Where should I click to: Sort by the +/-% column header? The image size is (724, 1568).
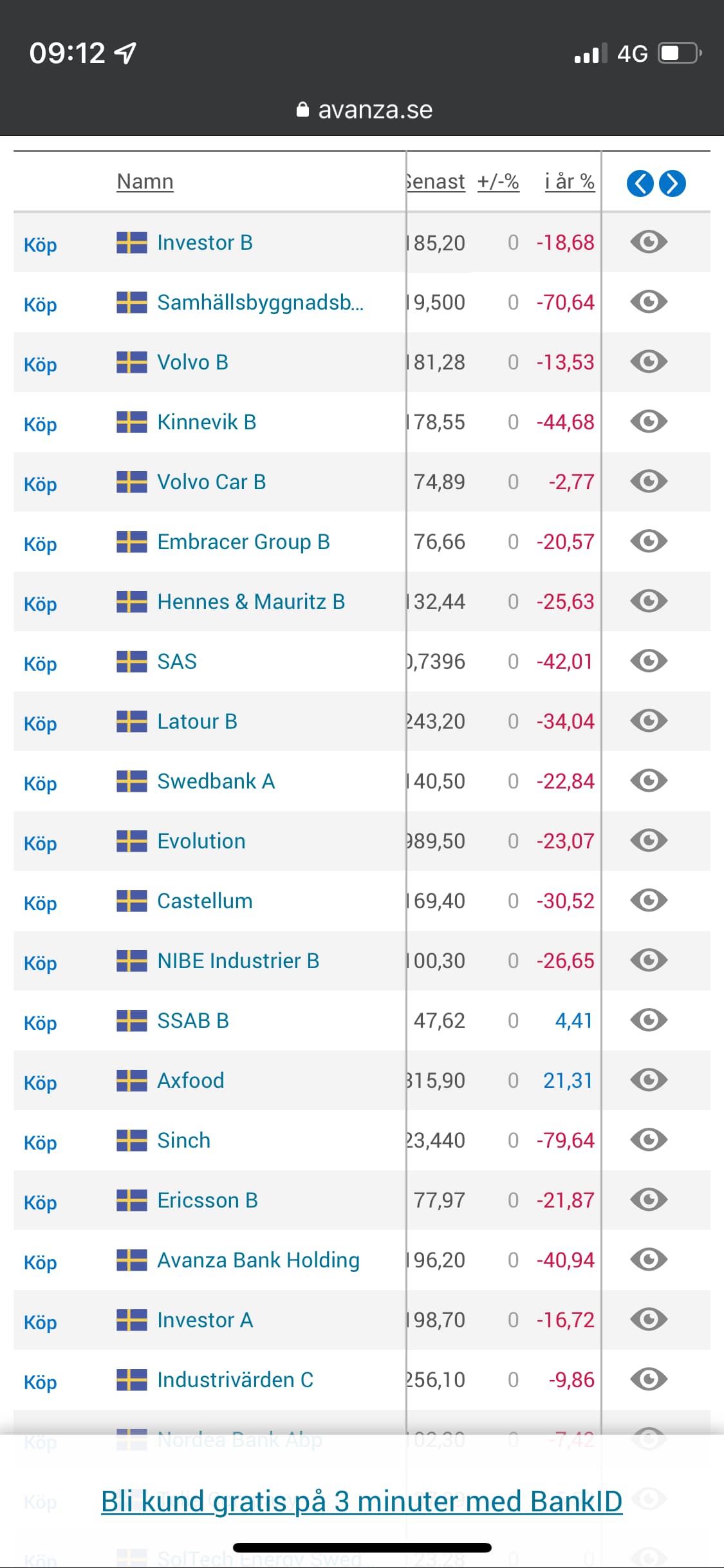pos(498,182)
